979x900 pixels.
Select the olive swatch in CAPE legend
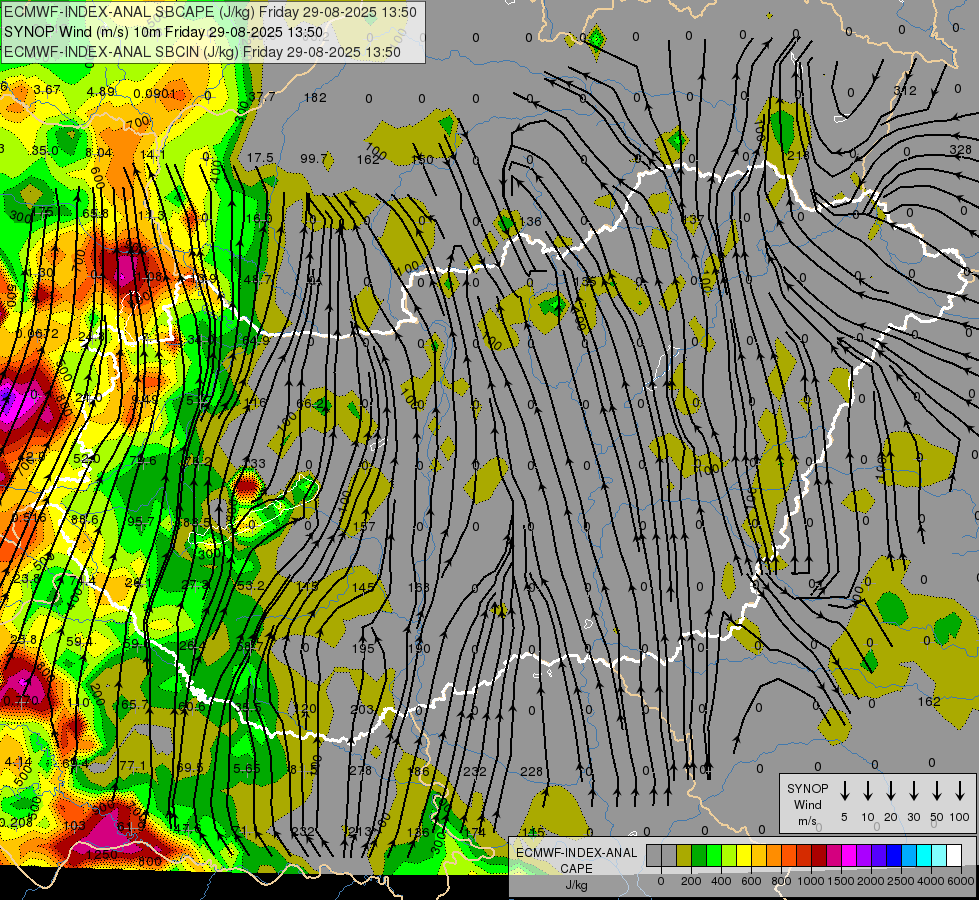[x=684, y=855]
